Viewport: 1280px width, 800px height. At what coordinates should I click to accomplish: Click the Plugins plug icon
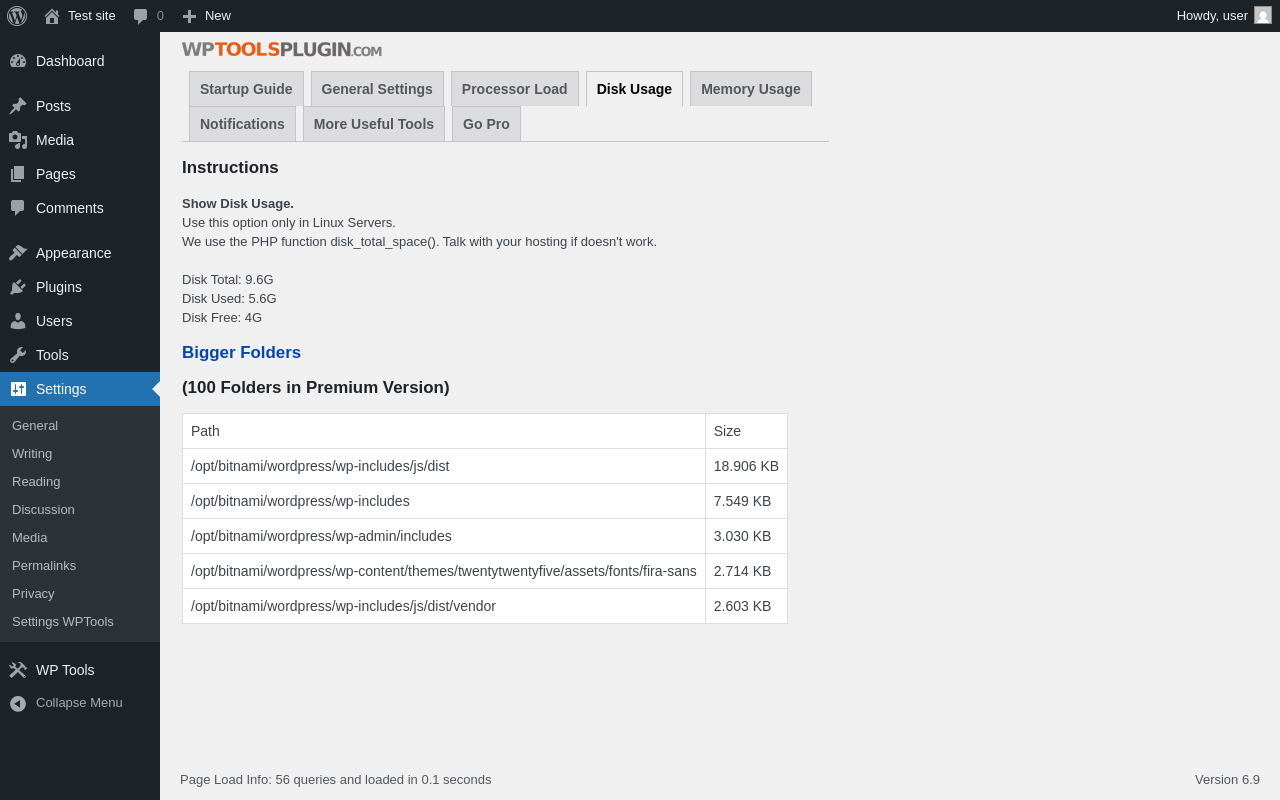pos(18,287)
